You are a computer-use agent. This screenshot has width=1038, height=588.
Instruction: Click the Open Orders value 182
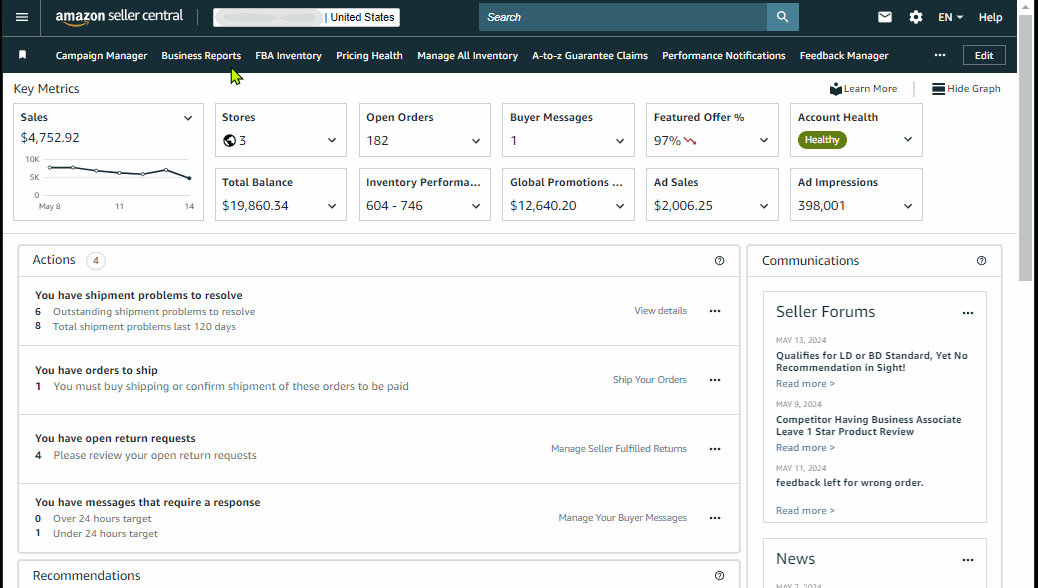click(x=377, y=140)
